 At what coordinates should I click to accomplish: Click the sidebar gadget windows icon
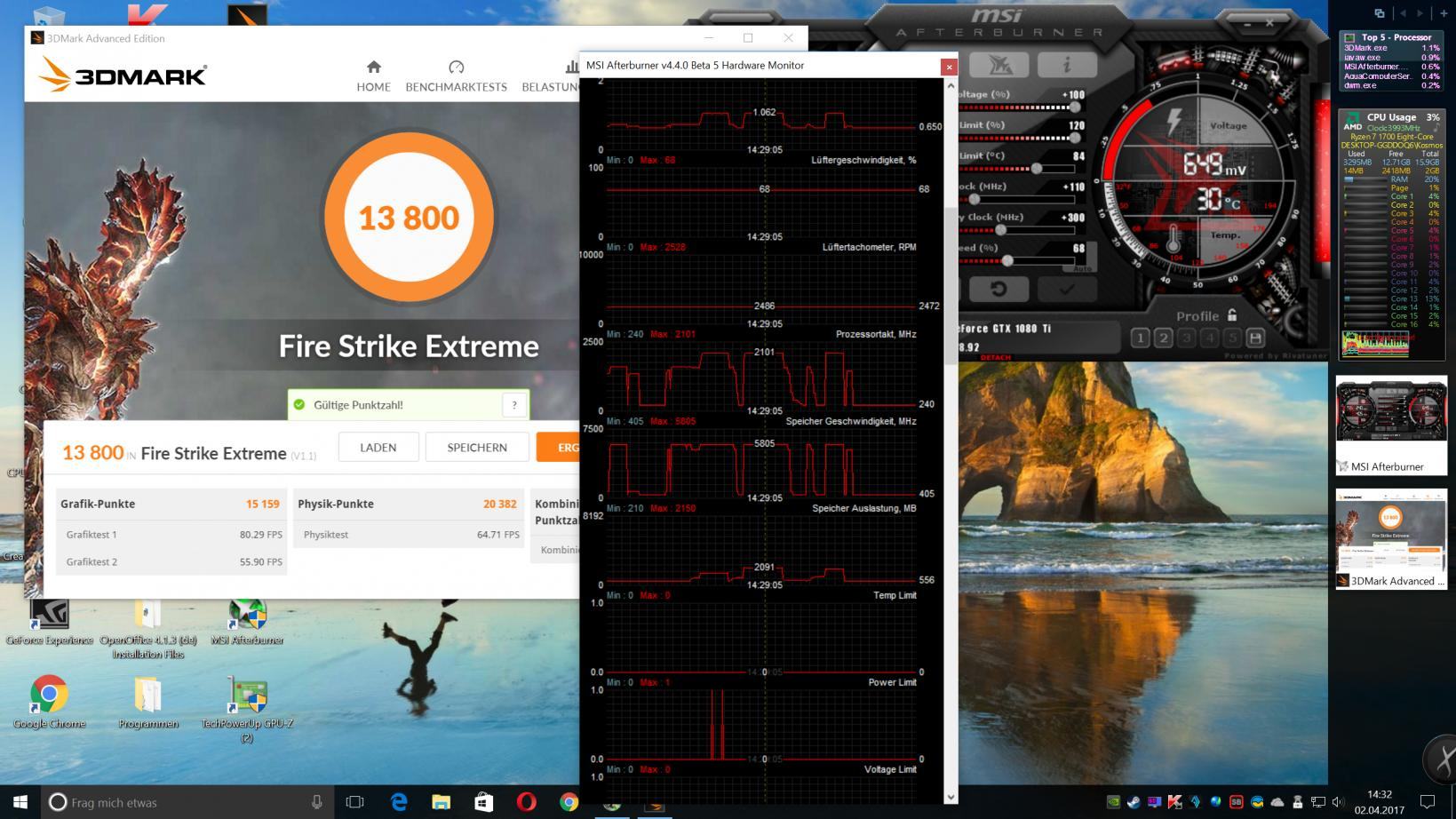pos(1380,13)
